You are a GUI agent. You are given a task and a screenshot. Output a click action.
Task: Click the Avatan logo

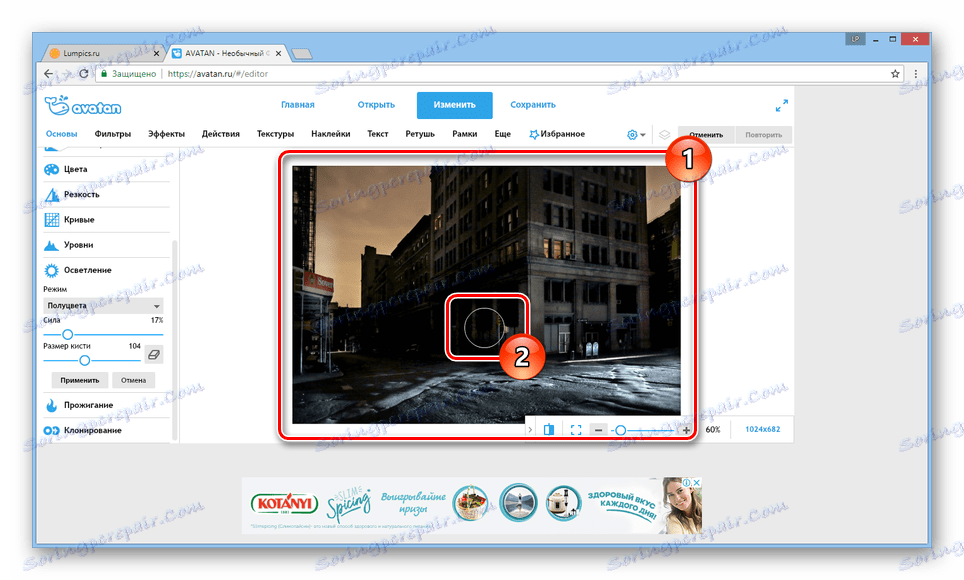coord(83,106)
